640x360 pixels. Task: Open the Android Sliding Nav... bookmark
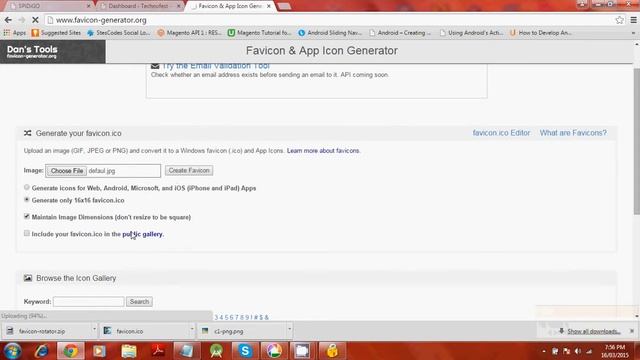330,33
